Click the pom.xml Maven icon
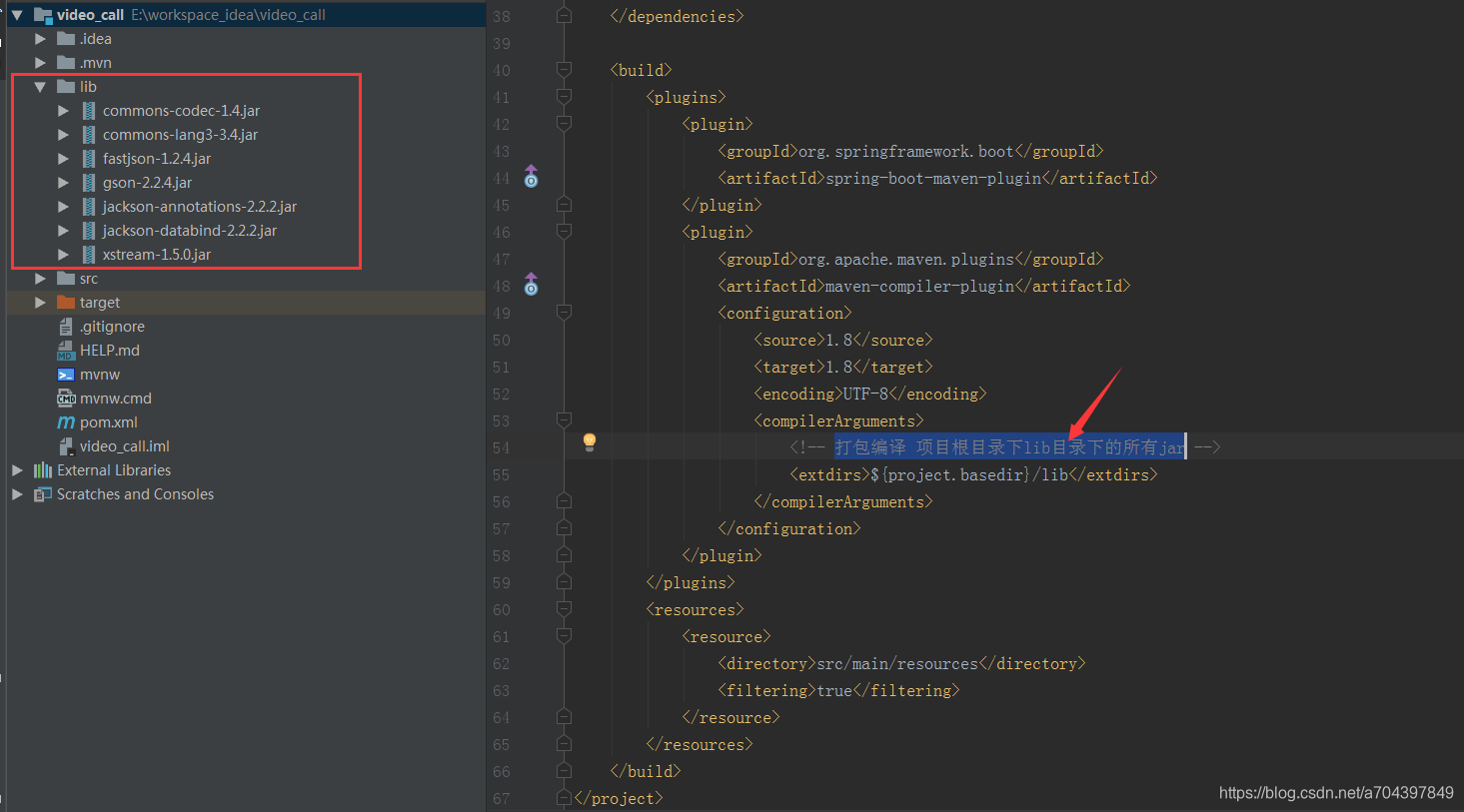Screen dimensions: 1464x812 coord(66,422)
